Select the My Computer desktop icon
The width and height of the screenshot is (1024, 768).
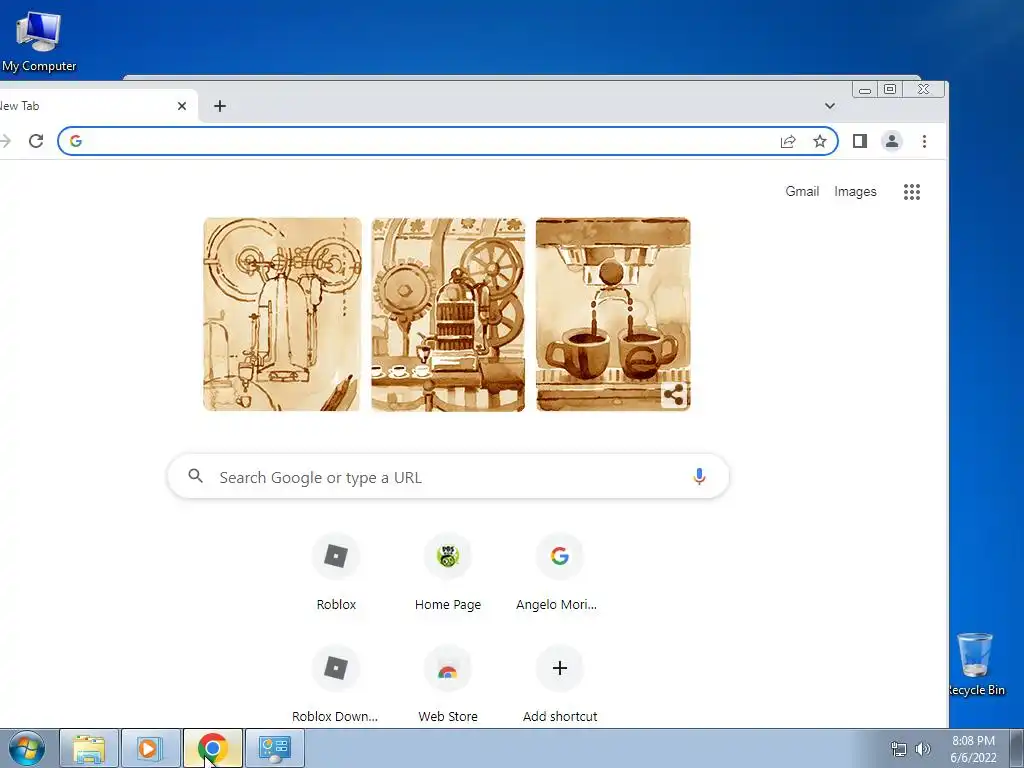[x=39, y=40]
